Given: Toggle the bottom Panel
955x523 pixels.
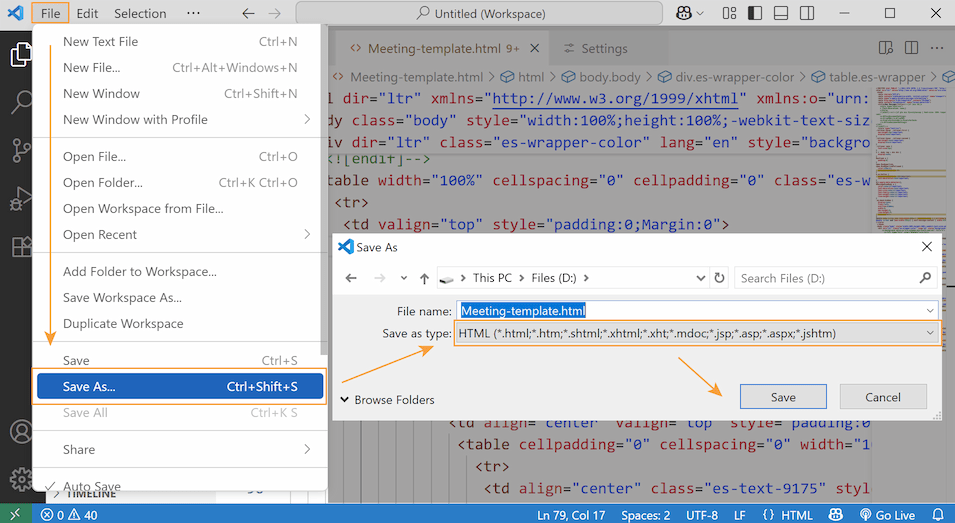Looking at the screenshot, I should coord(781,13).
